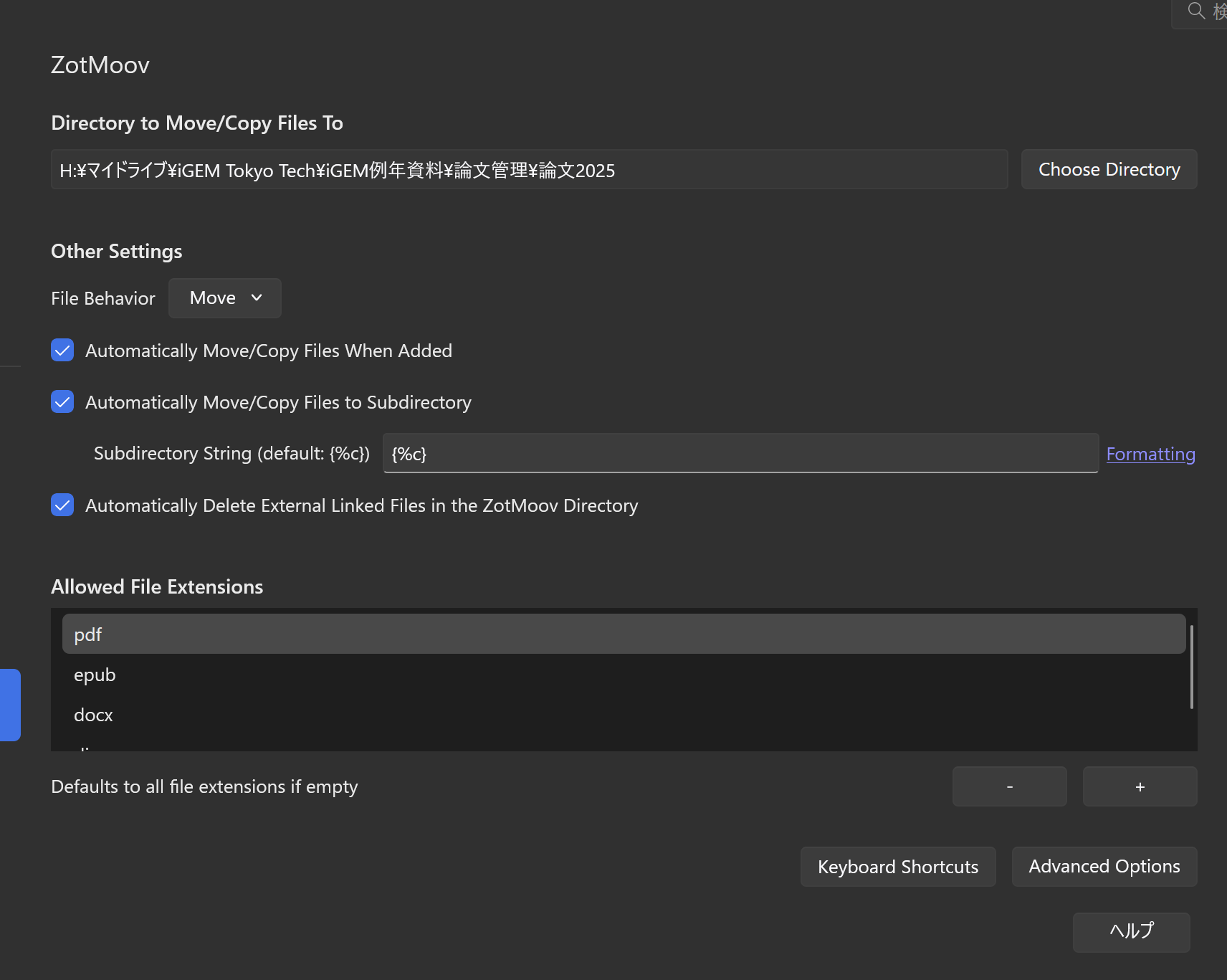Click the plus button to add extension
Screen dimensions: 1227x980
(x=1140, y=786)
